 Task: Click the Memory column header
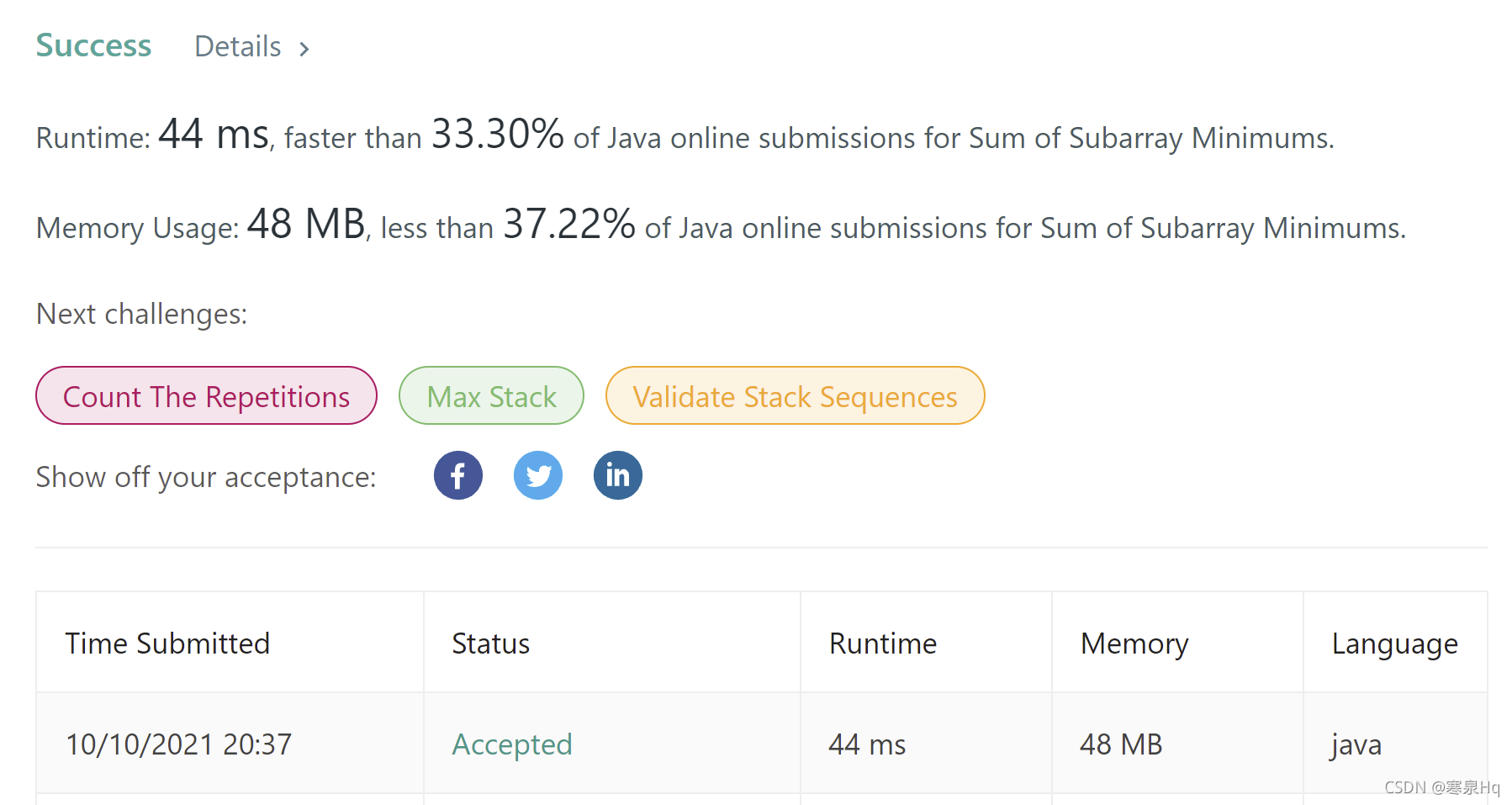1134,643
